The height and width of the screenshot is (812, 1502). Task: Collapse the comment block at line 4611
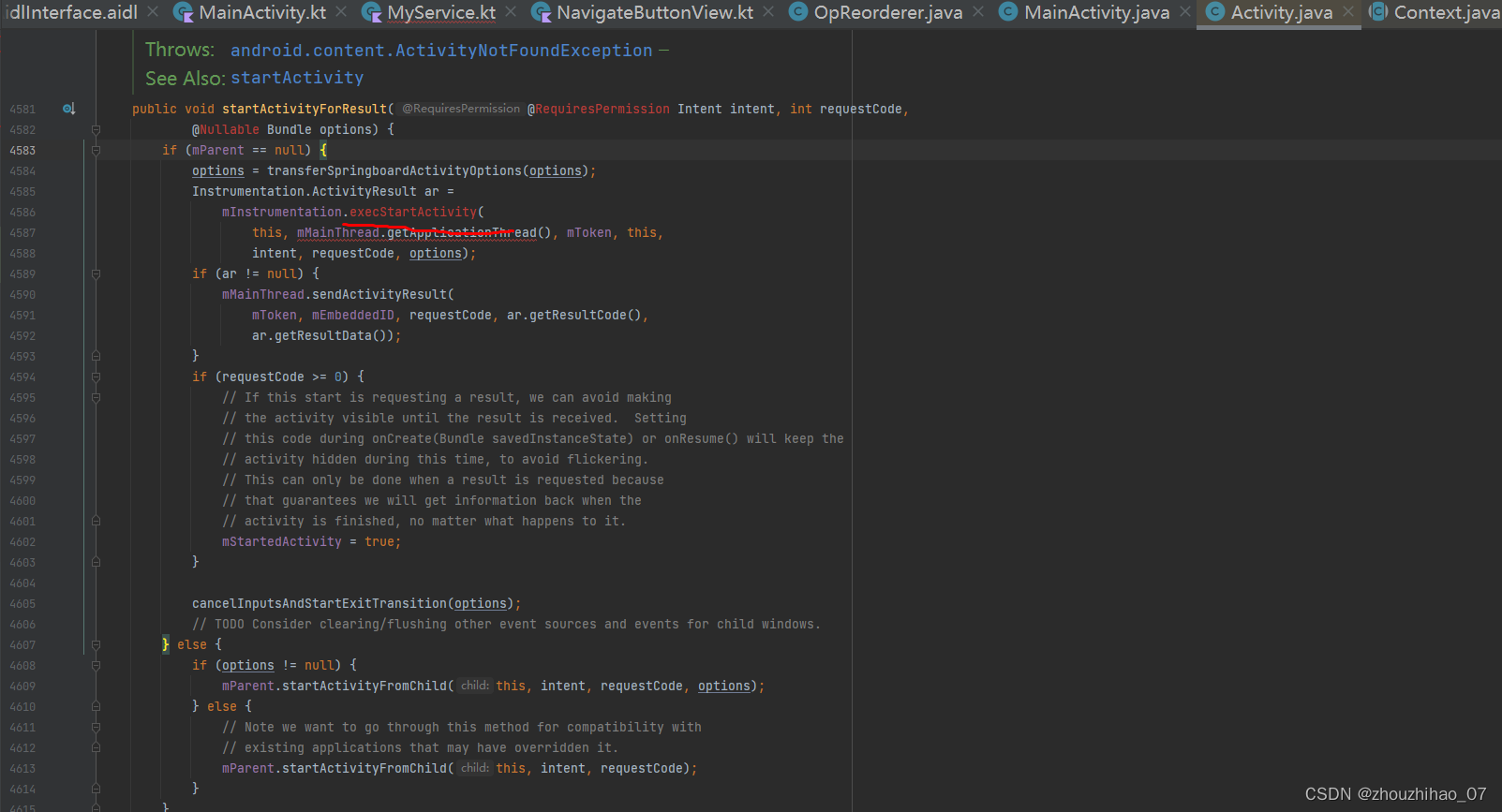tap(96, 727)
